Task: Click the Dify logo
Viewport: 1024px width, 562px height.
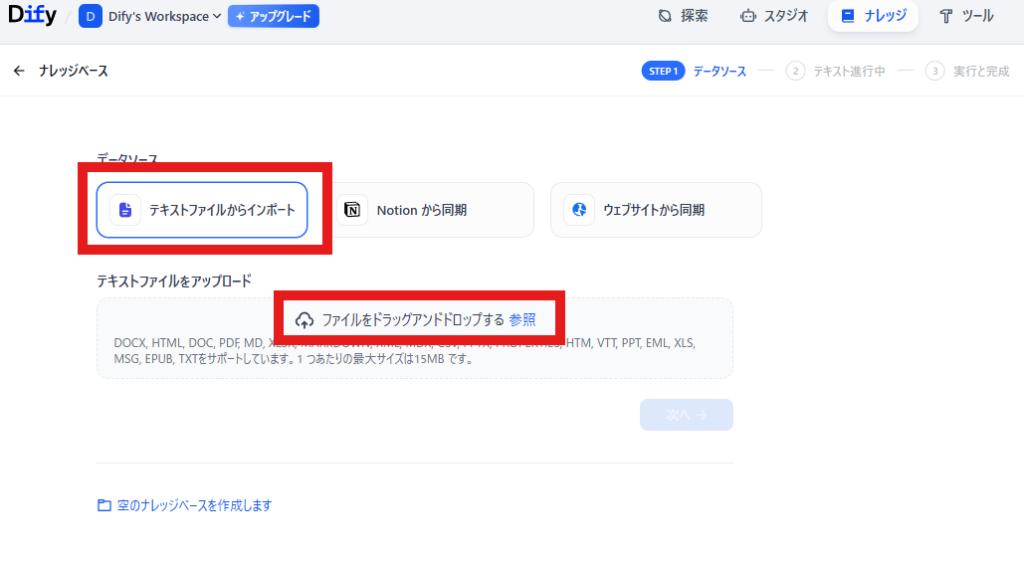Action: click(32, 16)
